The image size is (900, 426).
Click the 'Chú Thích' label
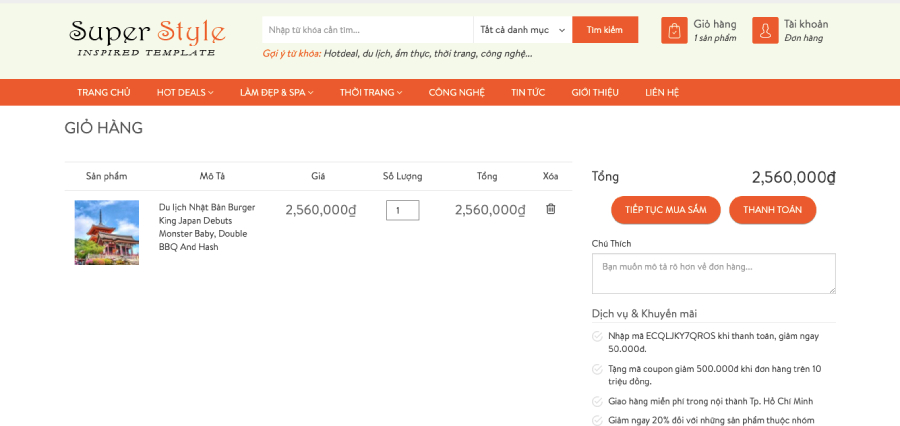coord(611,243)
